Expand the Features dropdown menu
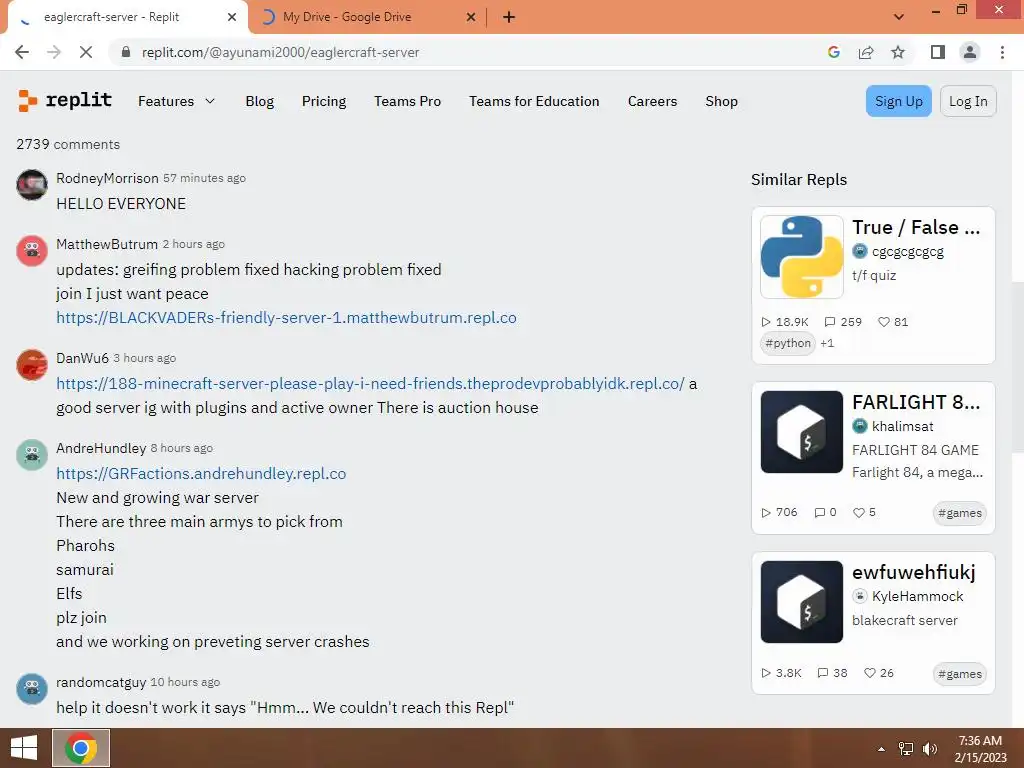Image resolution: width=1024 pixels, height=768 pixels. coord(176,101)
